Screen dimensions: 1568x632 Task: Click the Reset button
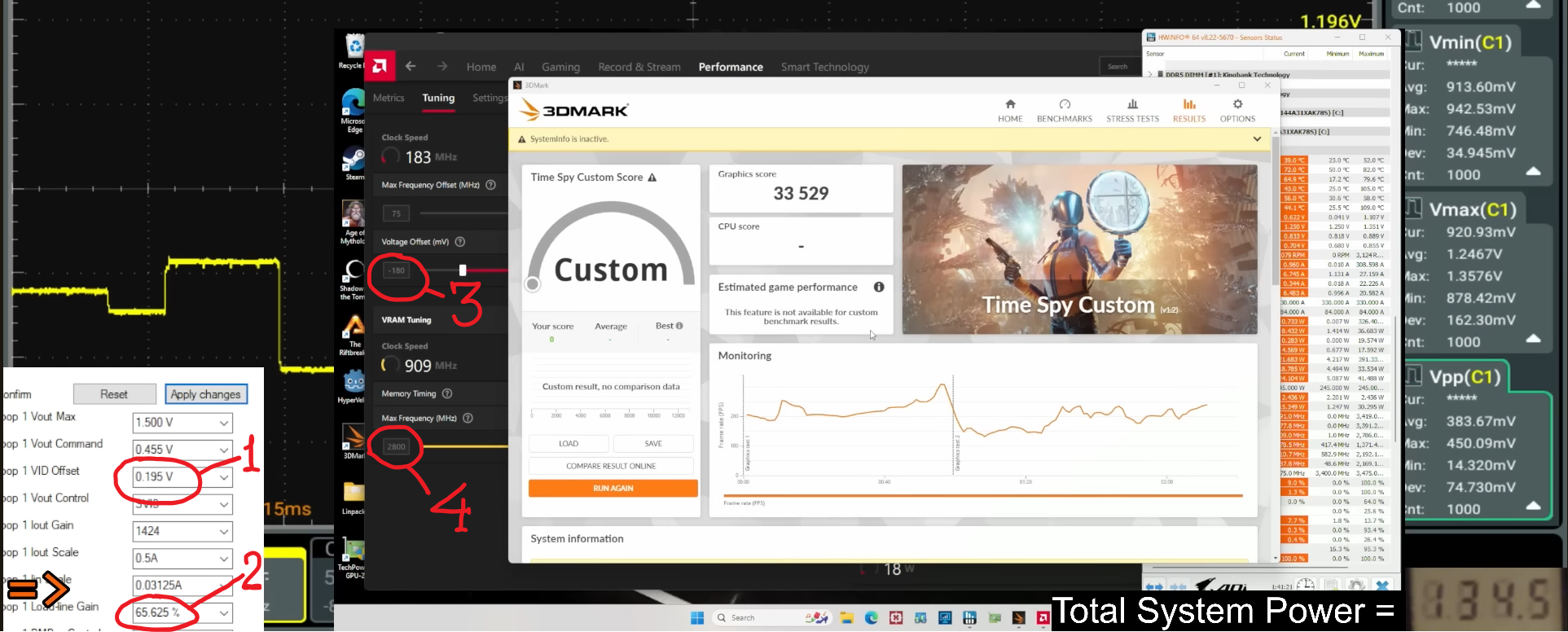[114, 394]
